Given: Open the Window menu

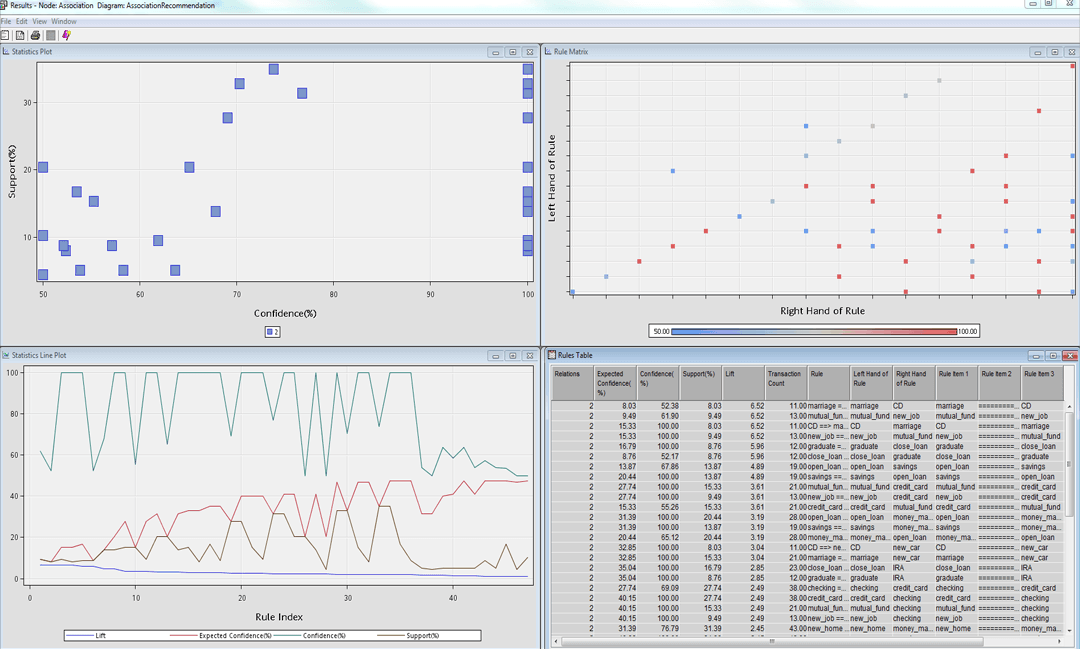Looking at the screenshot, I should tap(64, 21).
